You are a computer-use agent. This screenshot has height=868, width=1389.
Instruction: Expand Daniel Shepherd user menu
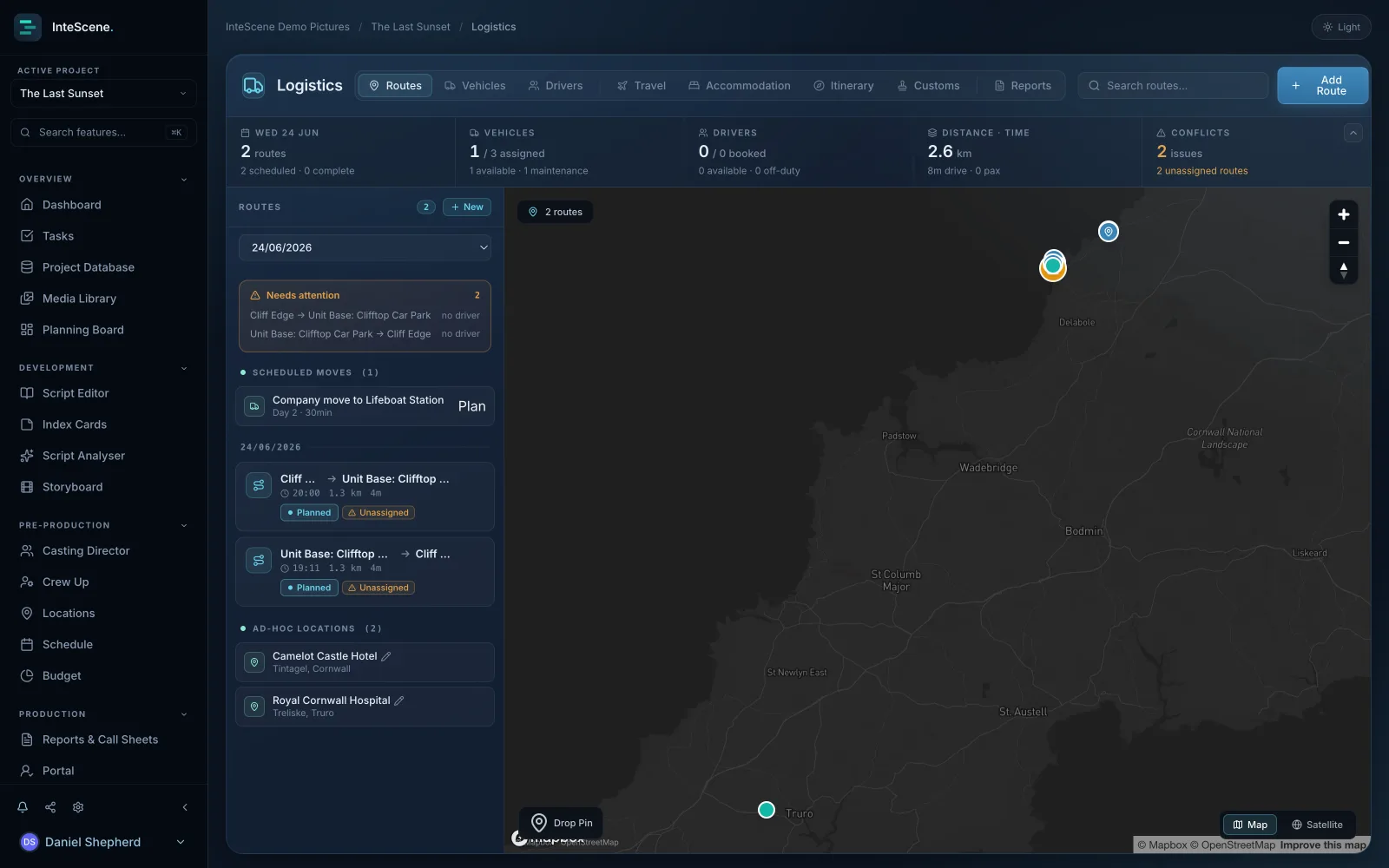[x=181, y=842]
